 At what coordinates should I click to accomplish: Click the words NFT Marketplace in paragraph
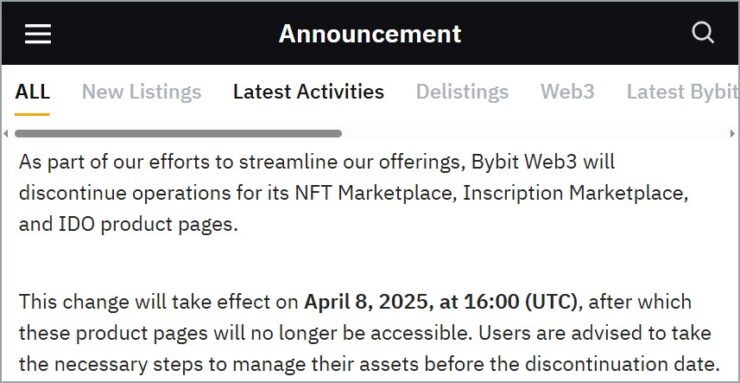pyautogui.click(x=376, y=193)
